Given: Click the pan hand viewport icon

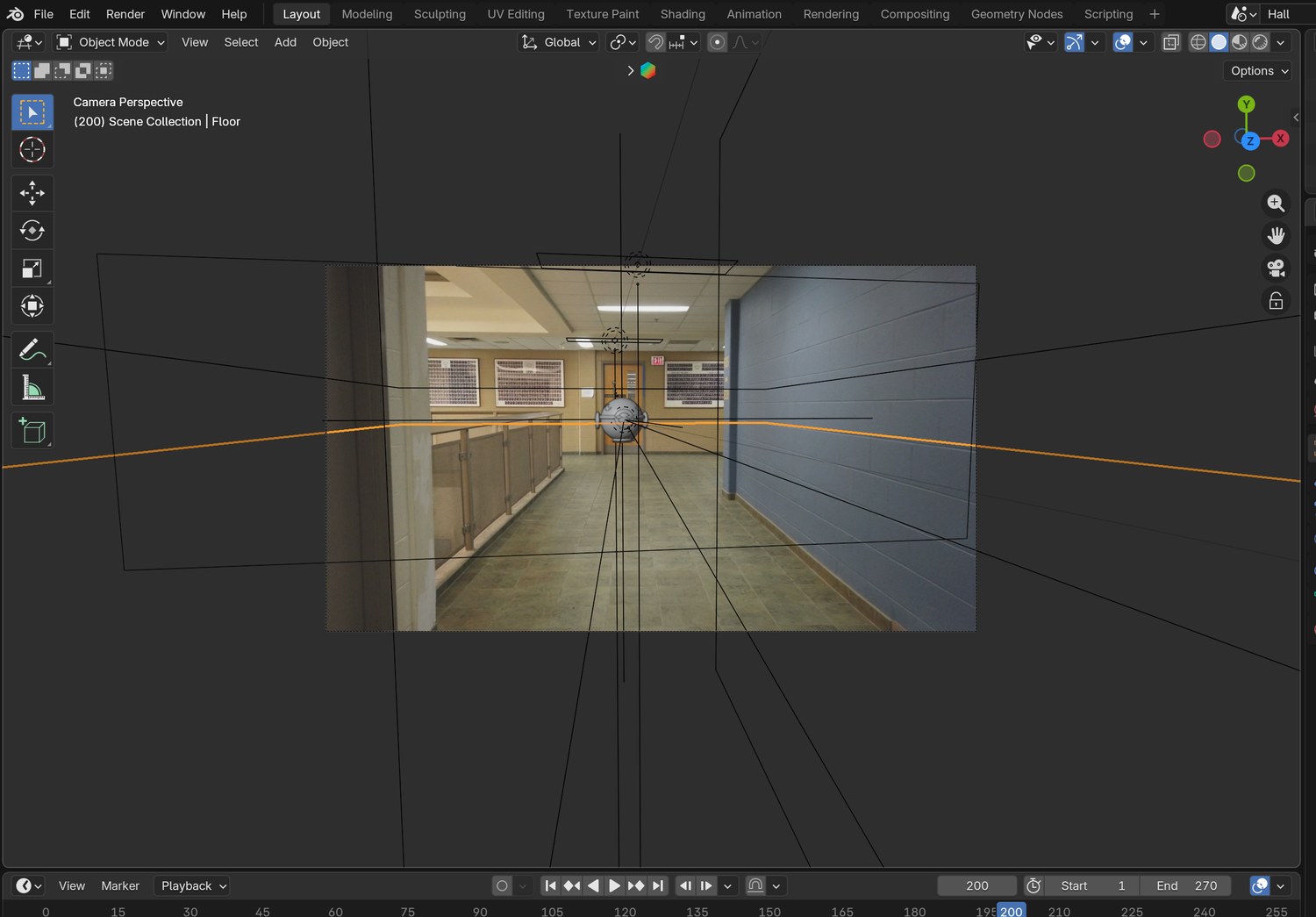Looking at the screenshot, I should coord(1276,236).
